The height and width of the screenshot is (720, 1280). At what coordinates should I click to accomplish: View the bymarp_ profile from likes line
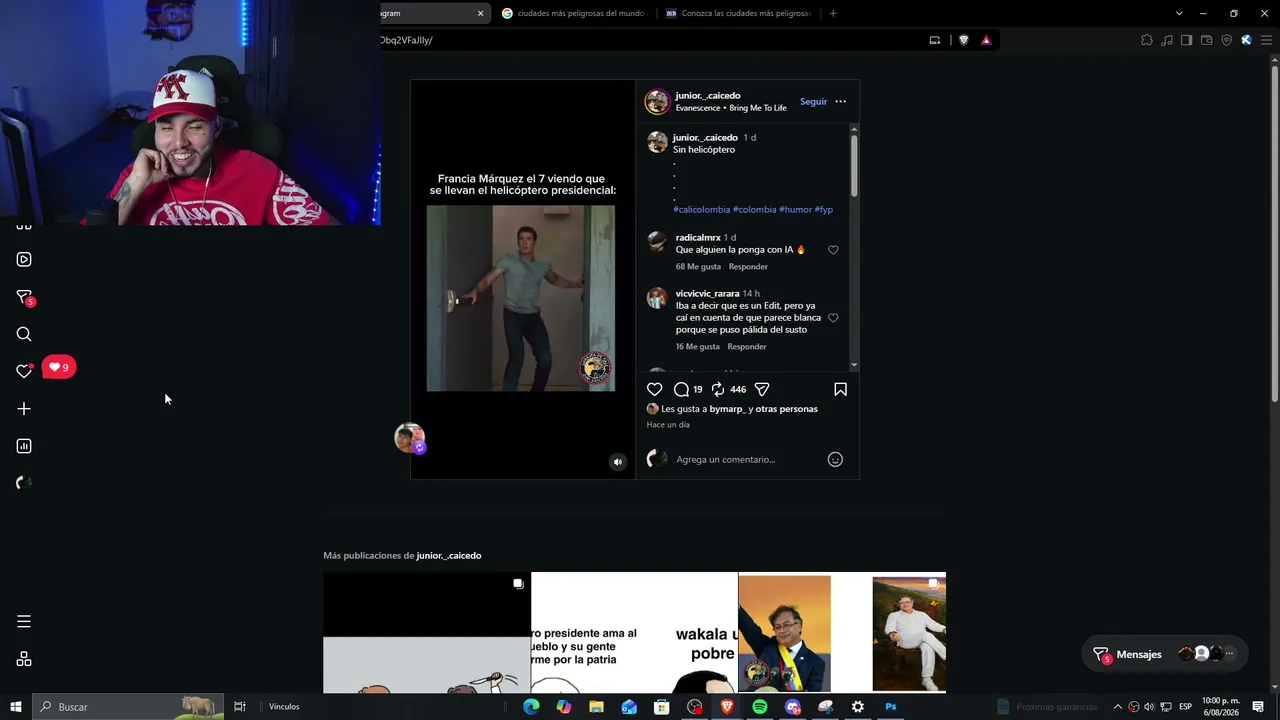pyautogui.click(x=727, y=409)
